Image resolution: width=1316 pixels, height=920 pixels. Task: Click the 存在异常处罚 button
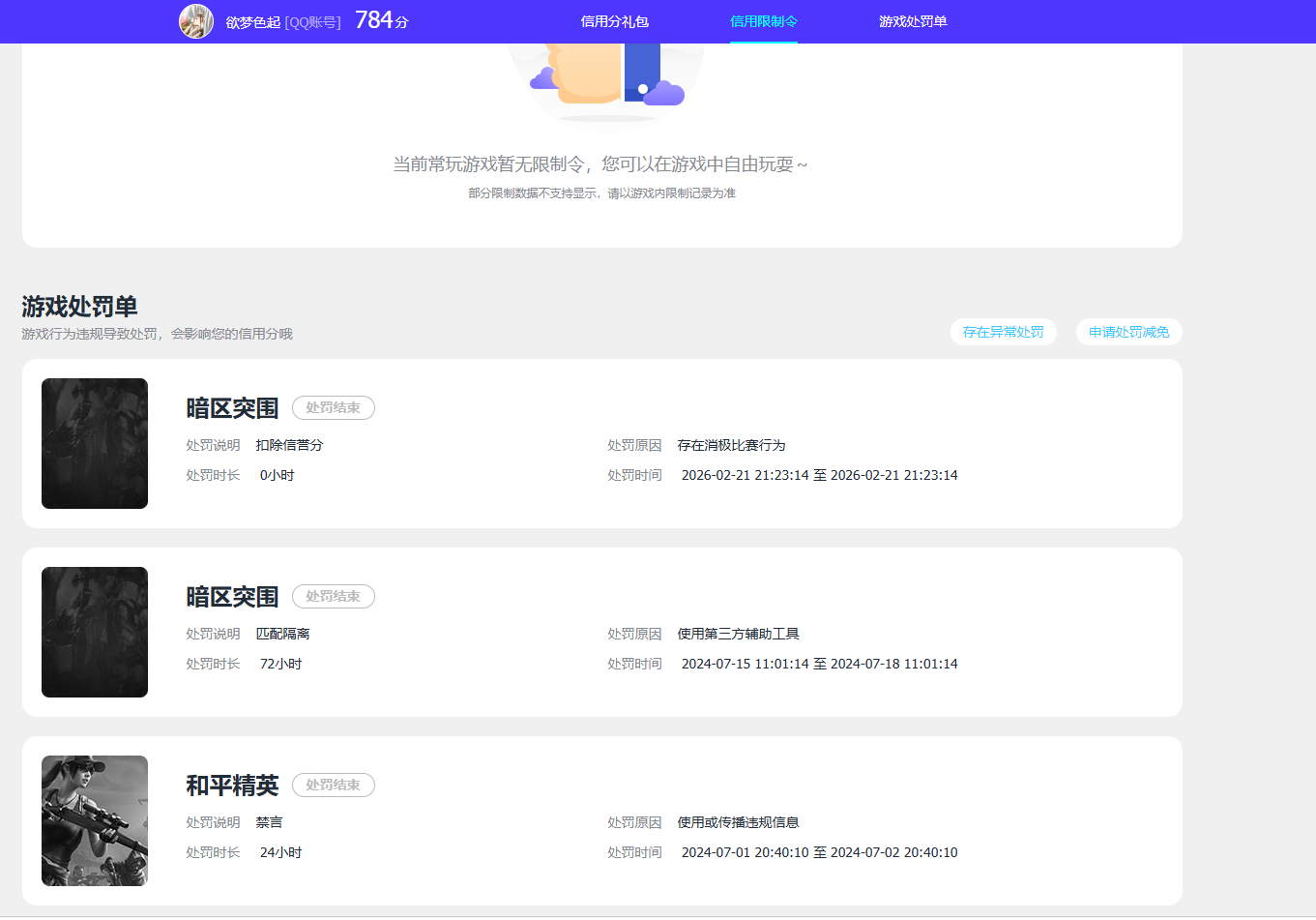pyautogui.click(x=1004, y=332)
